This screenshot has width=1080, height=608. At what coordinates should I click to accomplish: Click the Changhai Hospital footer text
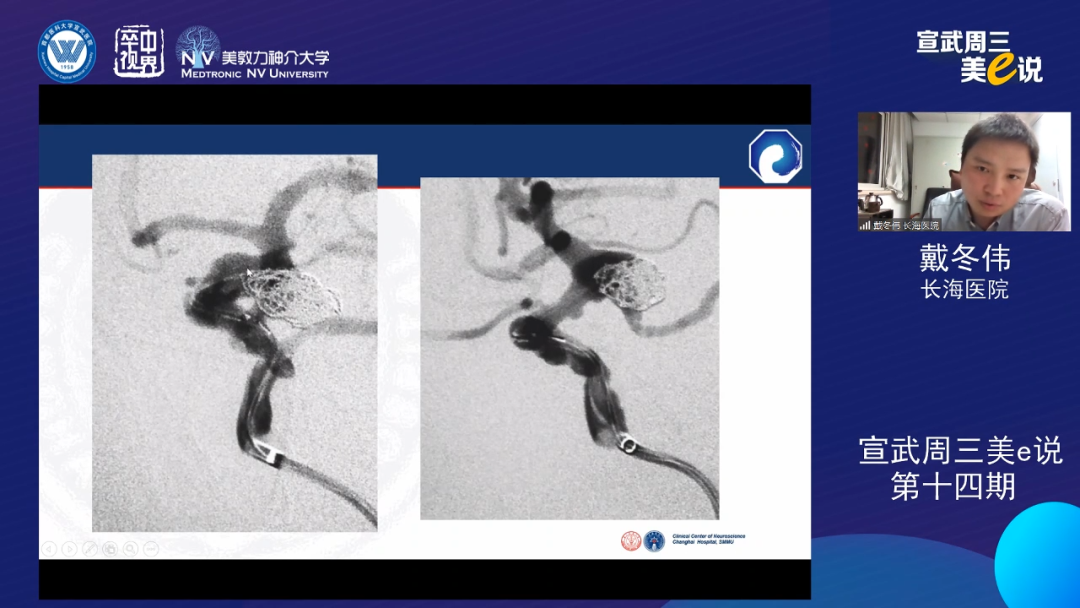(x=708, y=539)
